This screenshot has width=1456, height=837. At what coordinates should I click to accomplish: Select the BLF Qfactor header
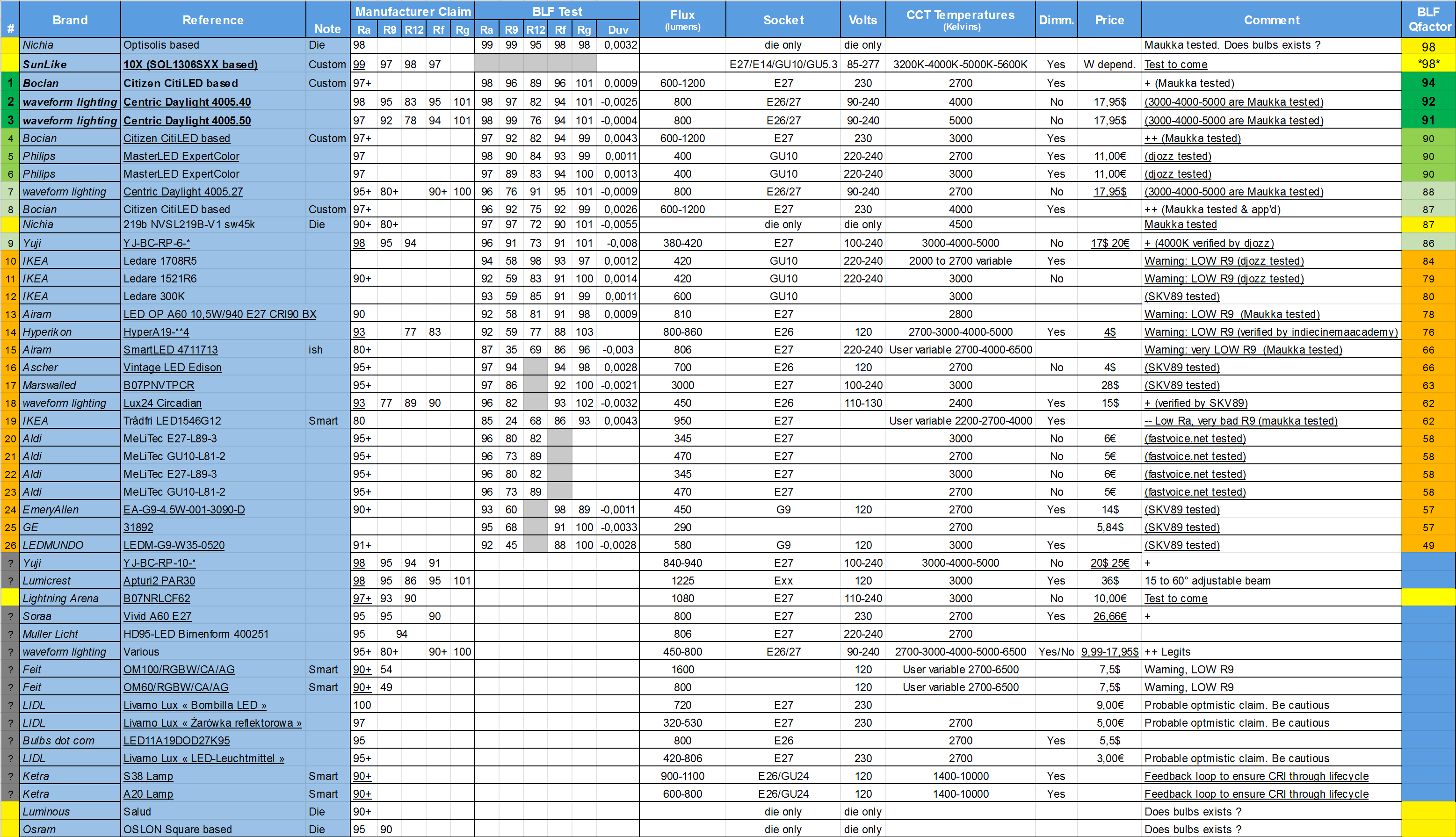click(1429, 20)
